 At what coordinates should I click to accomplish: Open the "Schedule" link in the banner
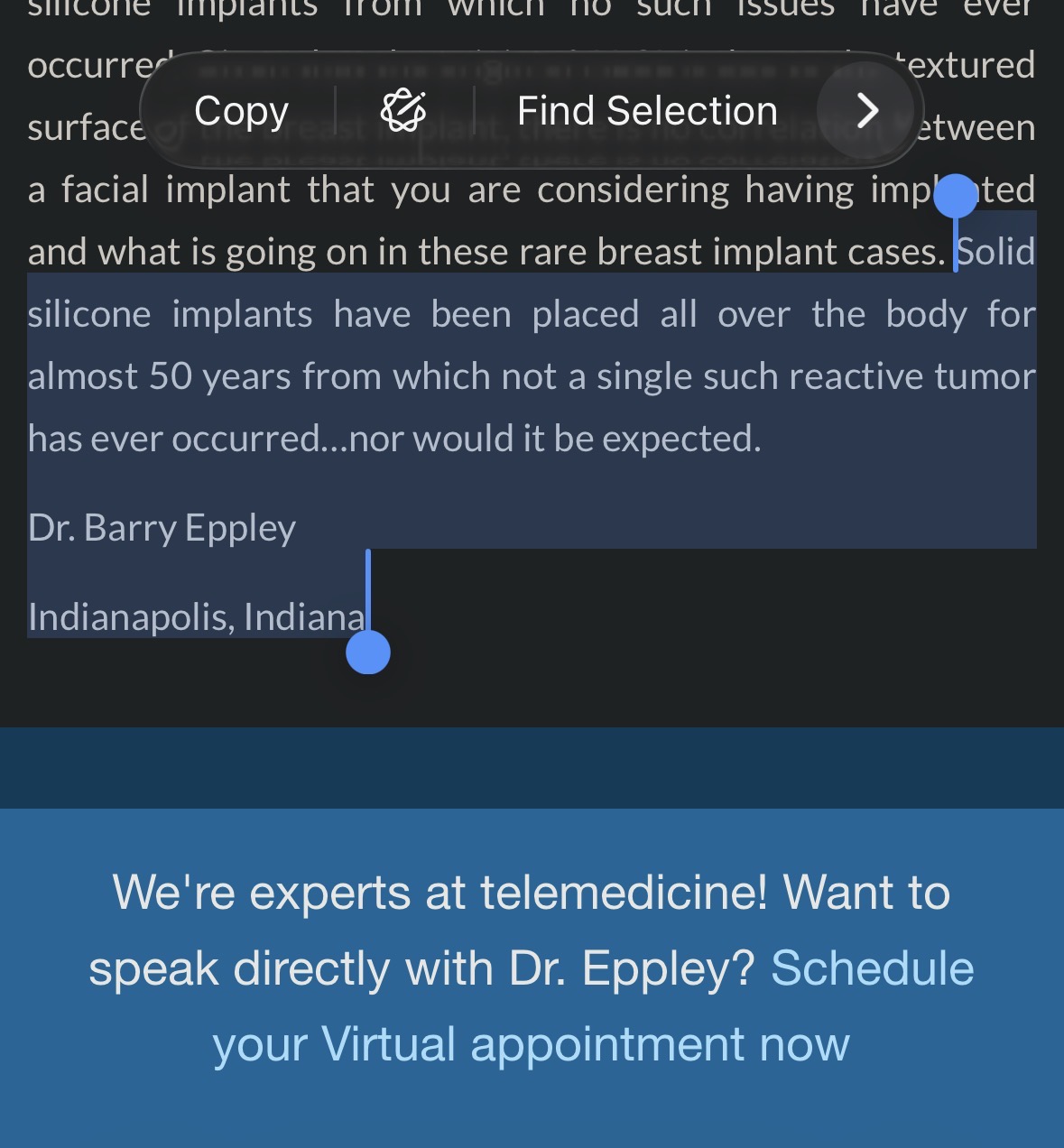872,968
